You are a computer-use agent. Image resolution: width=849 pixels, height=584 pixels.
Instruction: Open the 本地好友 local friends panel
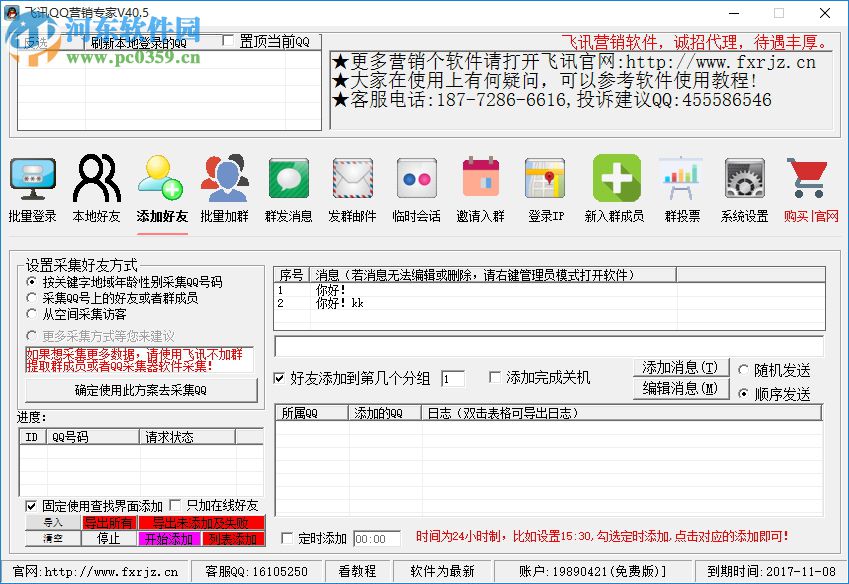tap(96, 190)
